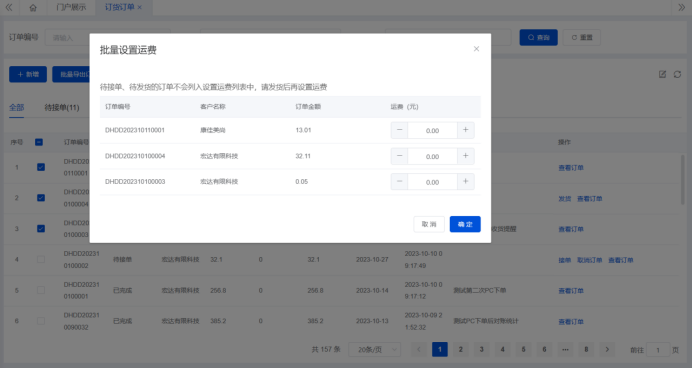Decrease freight for order DHDD202310100004
This screenshot has height=368, width=693.
(x=399, y=156)
